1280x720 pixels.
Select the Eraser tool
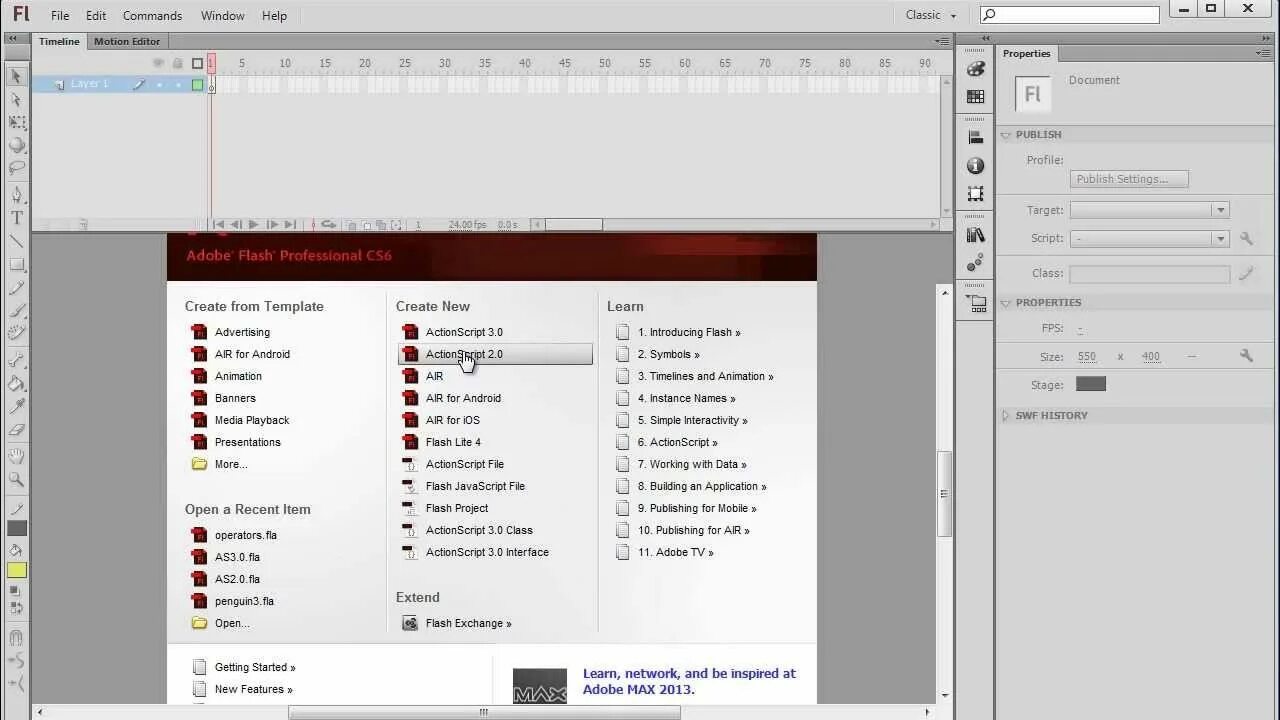pyautogui.click(x=16, y=430)
